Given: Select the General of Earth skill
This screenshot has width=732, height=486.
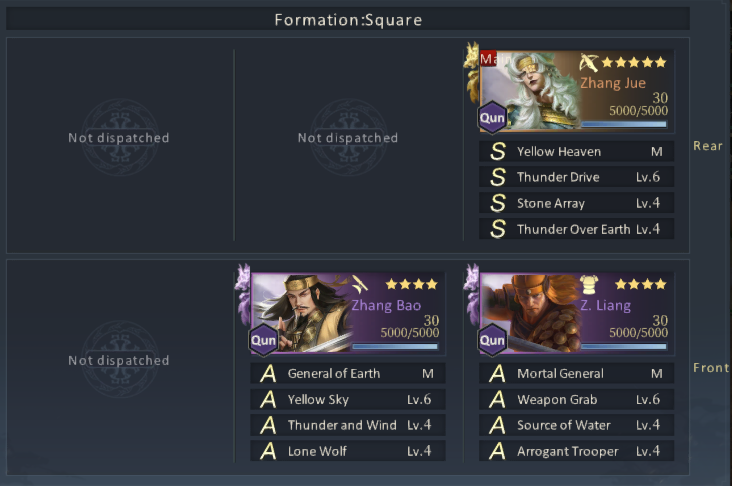Looking at the screenshot, I should pyautogui.click(x=348, y=373).
